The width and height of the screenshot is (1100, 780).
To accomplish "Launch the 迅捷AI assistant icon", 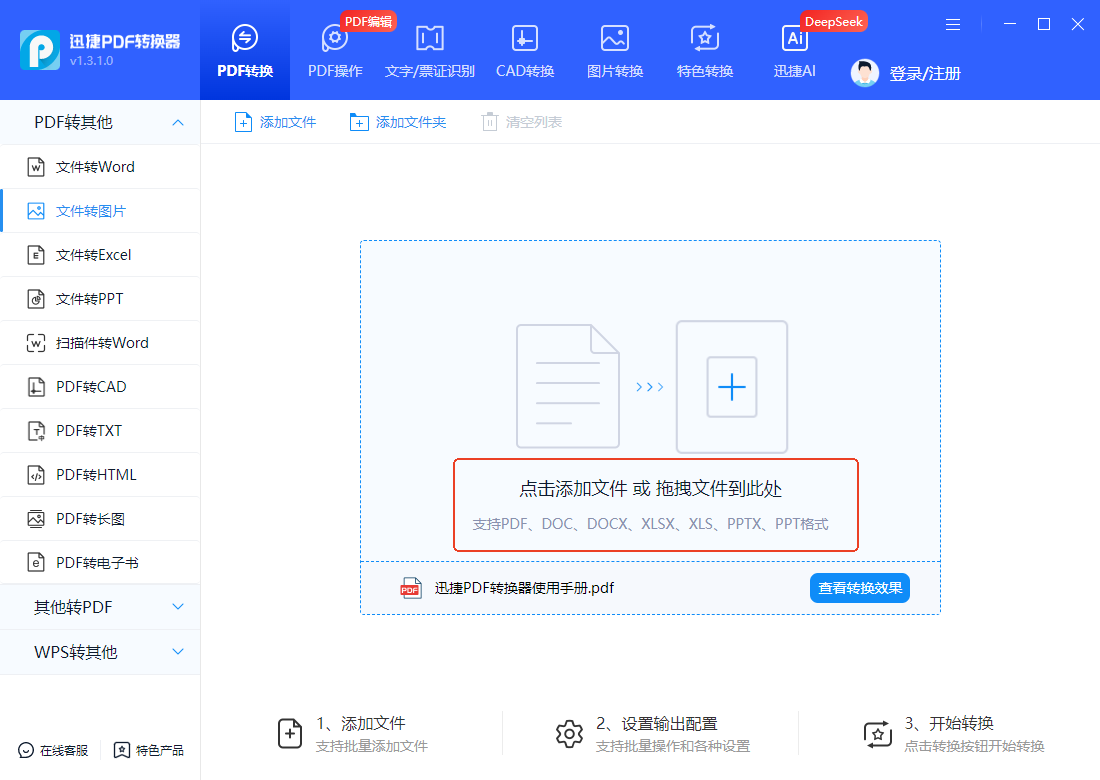I will [795, 39].
